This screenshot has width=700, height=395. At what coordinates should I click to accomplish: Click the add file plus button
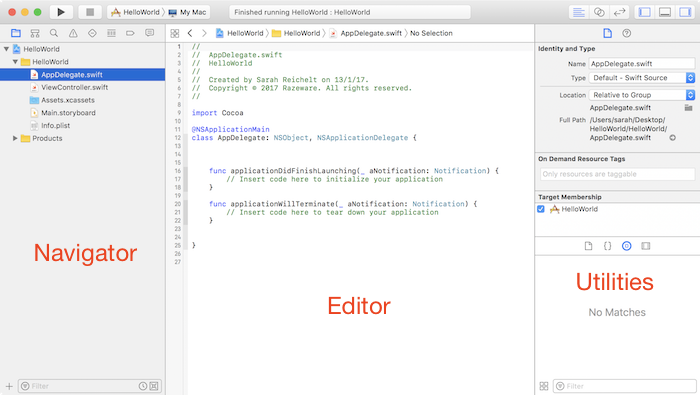pos(9,386)
